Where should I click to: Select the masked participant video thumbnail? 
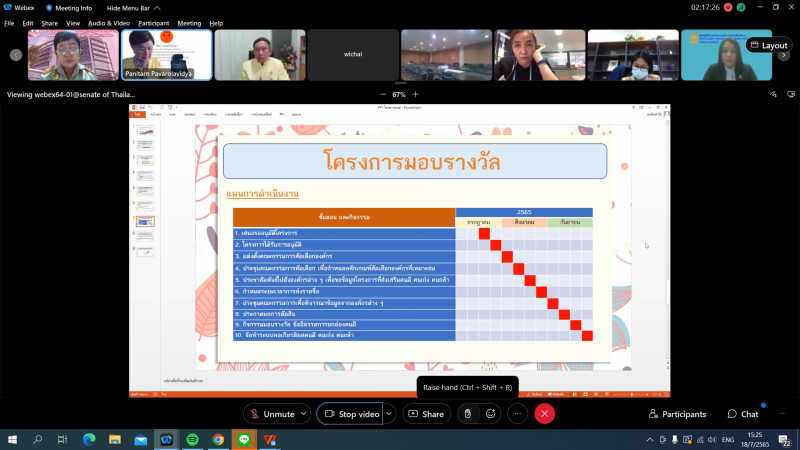click(x=633, y=55)
